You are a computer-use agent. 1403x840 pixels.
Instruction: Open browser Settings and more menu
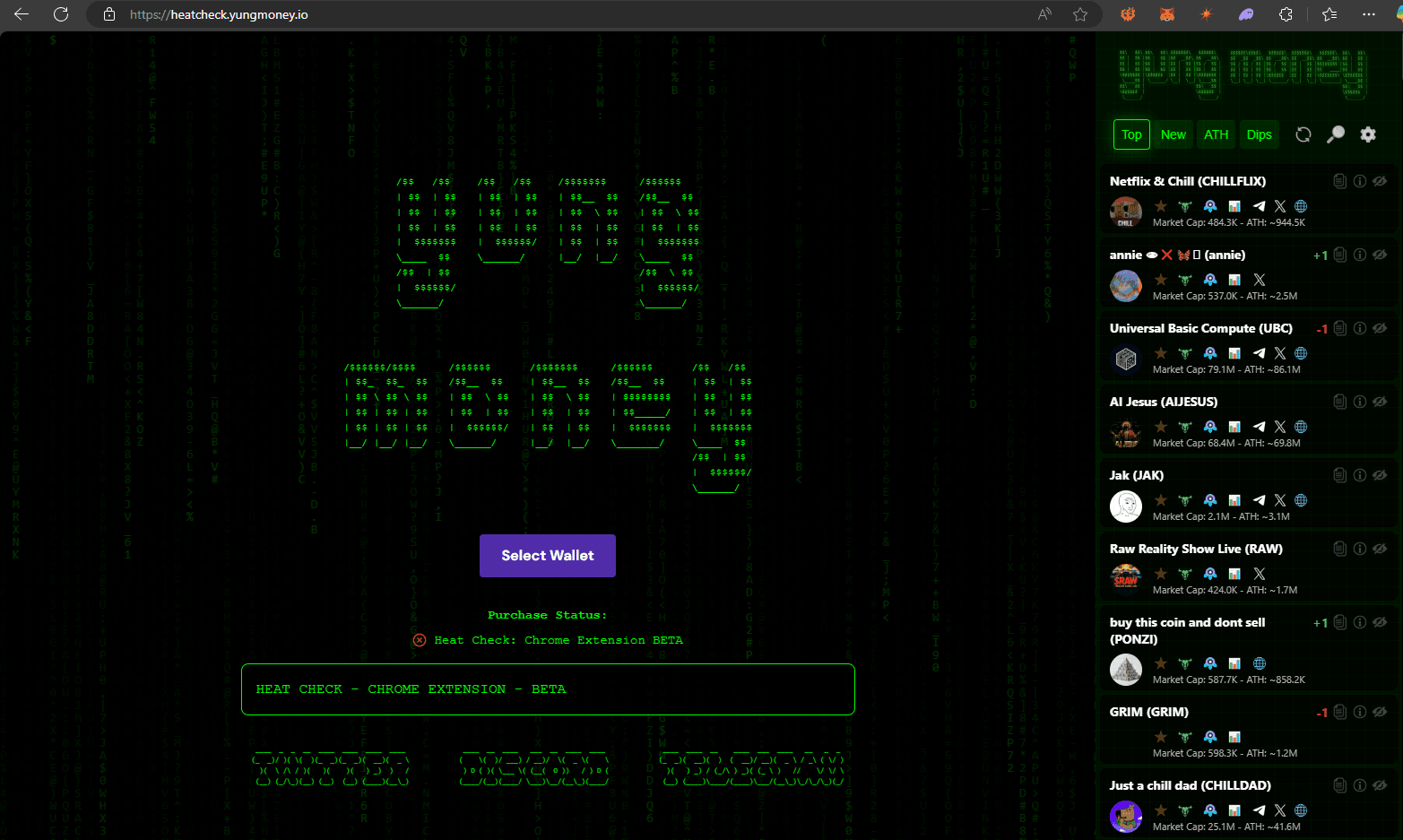(x=1368, y=14)
